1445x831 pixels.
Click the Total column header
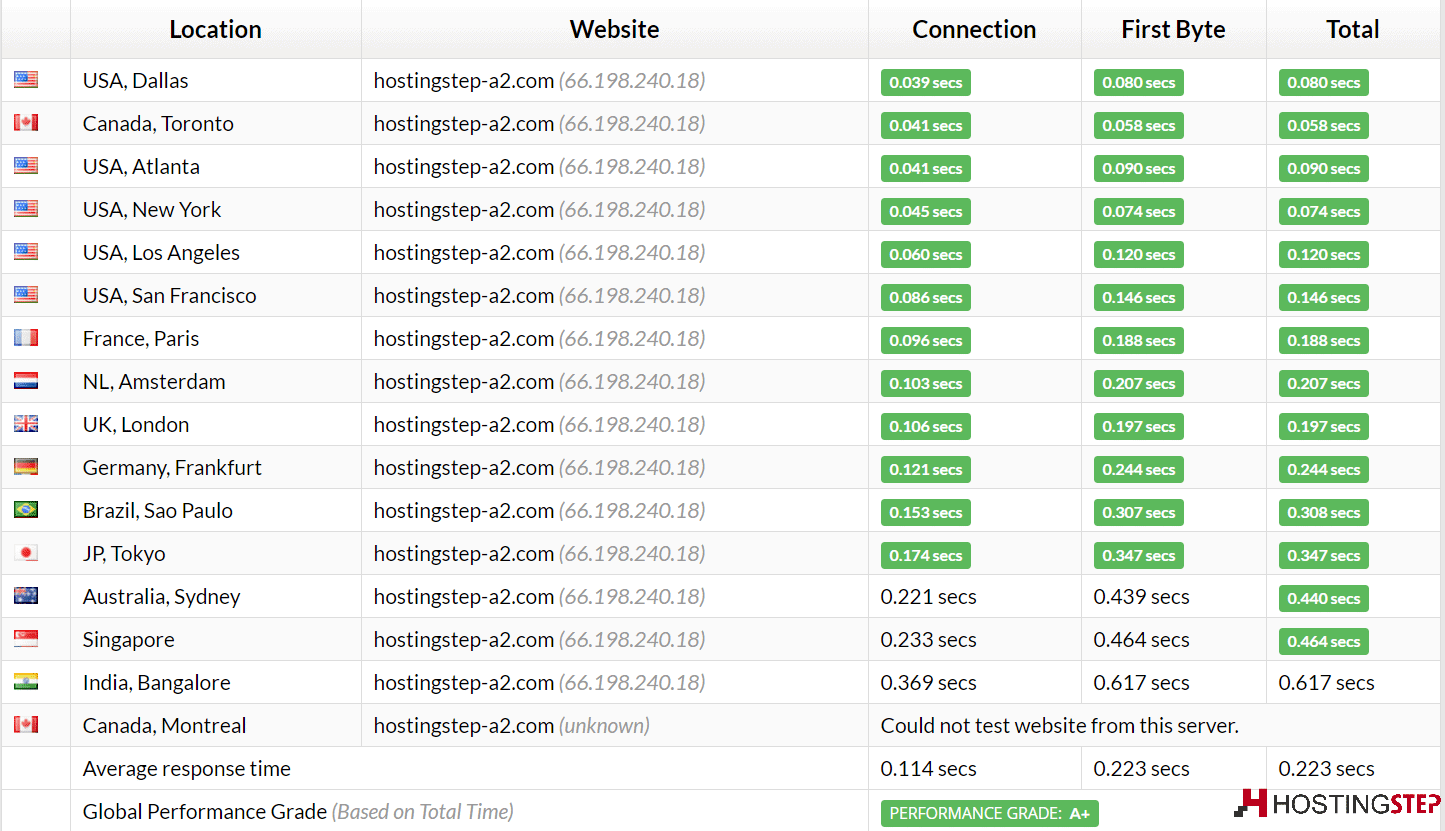pyautogui.click(x=1353, y=30)
